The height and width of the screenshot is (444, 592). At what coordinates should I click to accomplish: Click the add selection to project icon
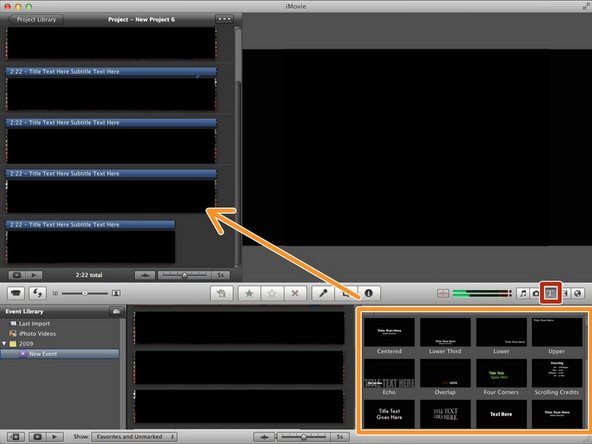point(221,293)
